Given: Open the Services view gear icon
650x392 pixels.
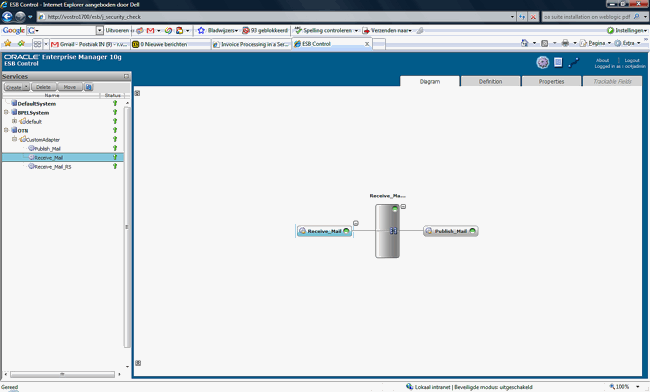Looking at the screenshot, I should (x=543, y=62).
